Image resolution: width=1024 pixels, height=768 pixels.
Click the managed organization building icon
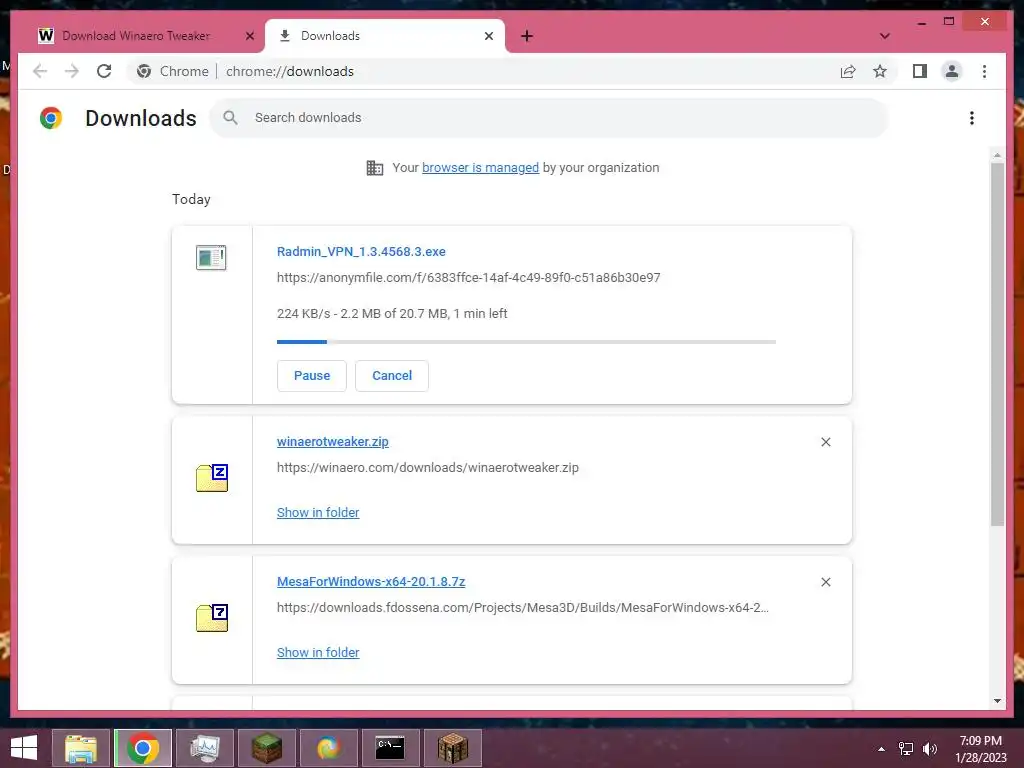[375, 168]
